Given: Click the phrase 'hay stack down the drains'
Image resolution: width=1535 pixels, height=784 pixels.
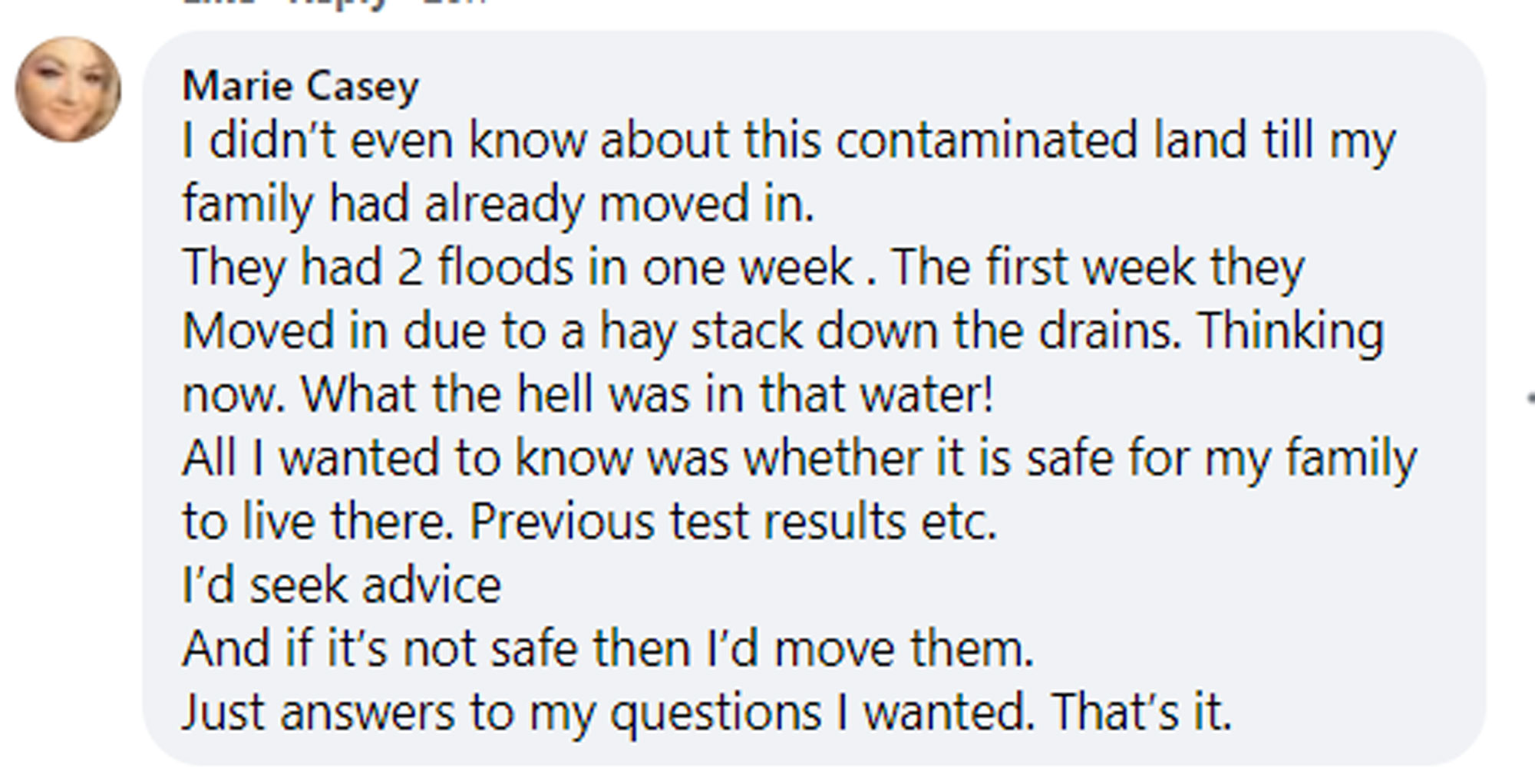Looking at the screenshot, I should point(890,332).
